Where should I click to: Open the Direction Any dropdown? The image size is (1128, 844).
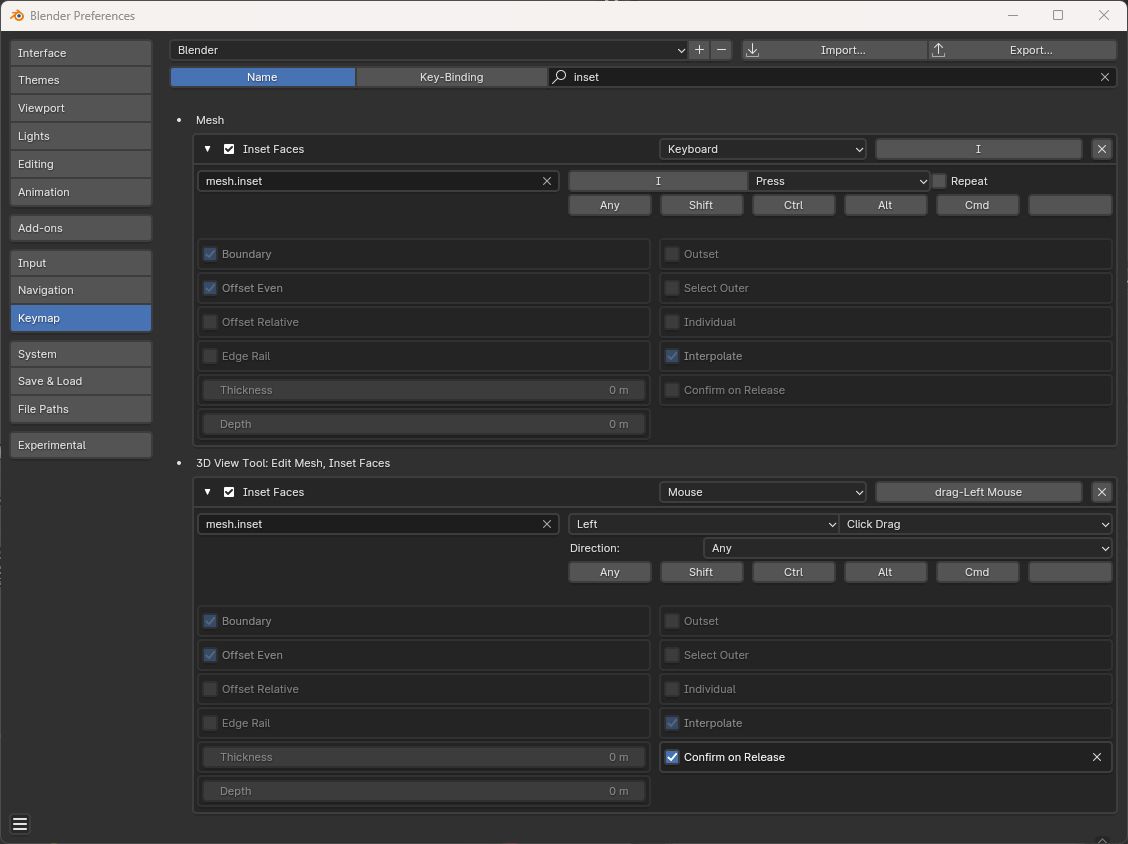coord(908,548)
